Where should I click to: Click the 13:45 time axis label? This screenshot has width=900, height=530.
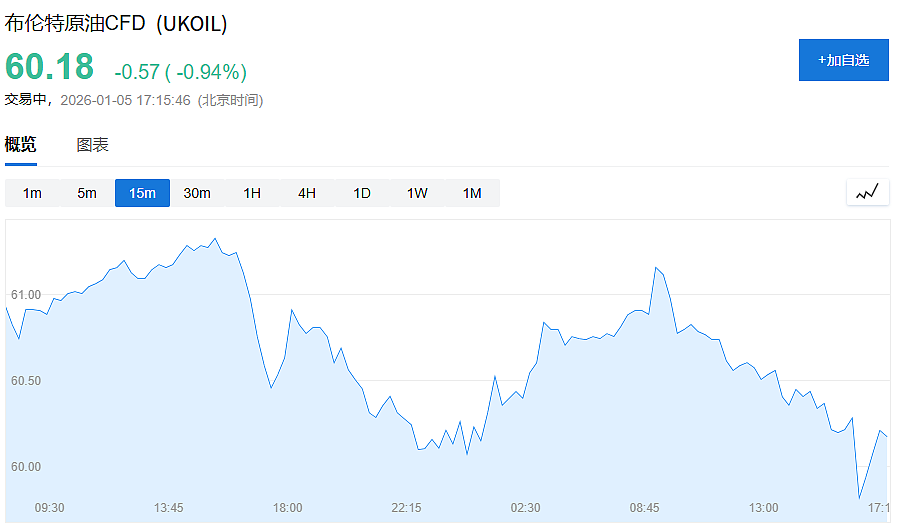tap(168, 508)
